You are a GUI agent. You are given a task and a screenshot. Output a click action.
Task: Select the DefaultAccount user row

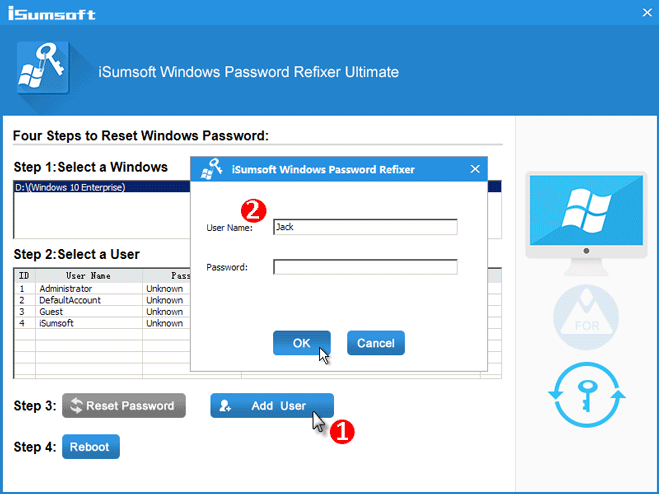[x=102, y=300]
